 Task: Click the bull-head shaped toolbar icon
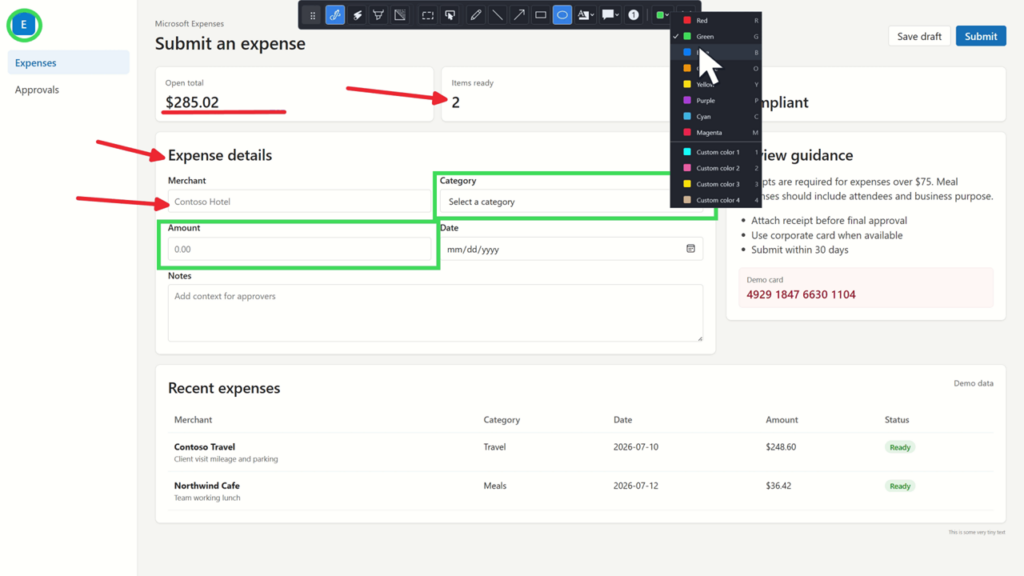tap(378, 15)
